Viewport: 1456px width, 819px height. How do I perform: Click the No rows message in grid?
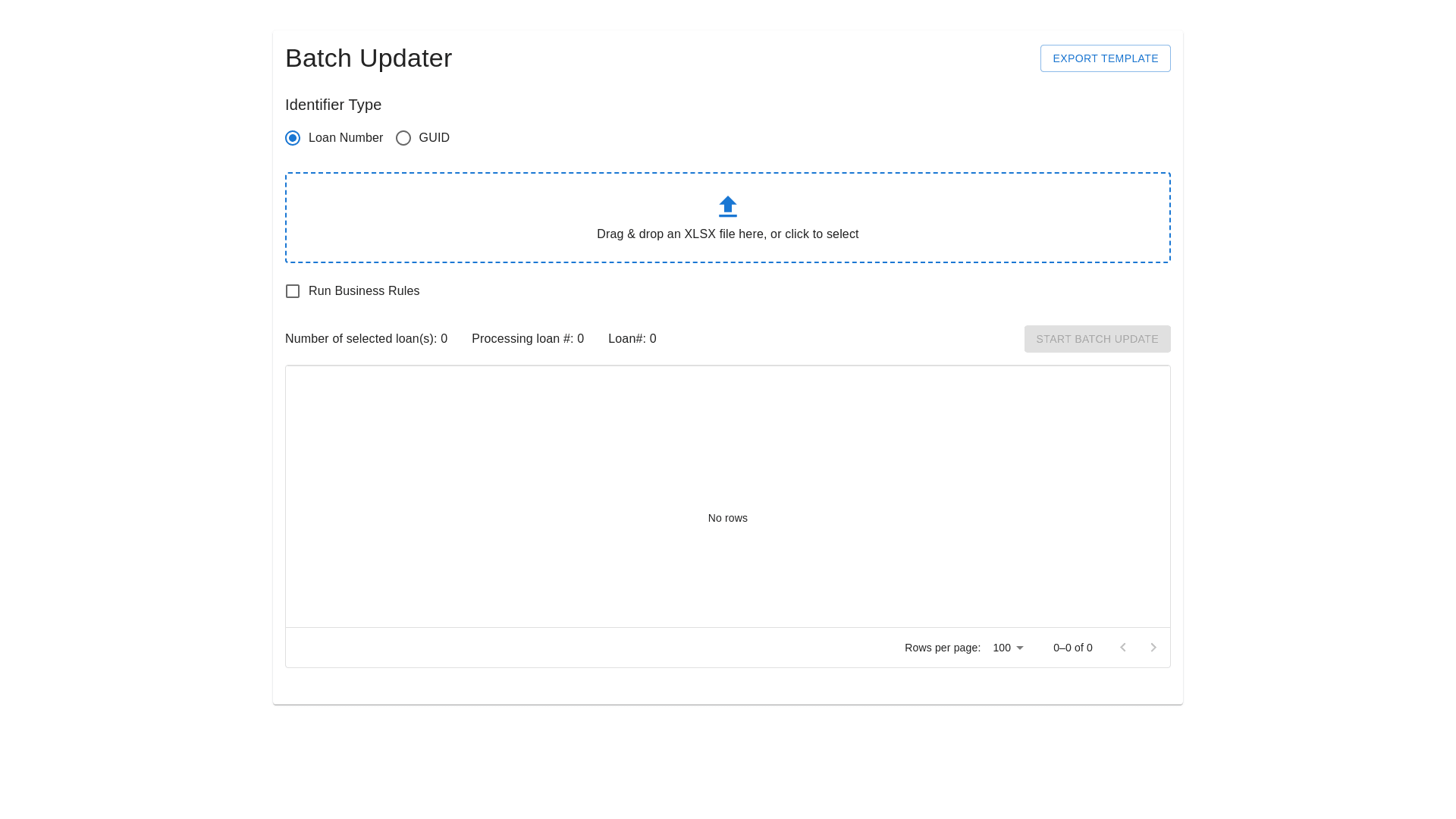coord(727,518)
